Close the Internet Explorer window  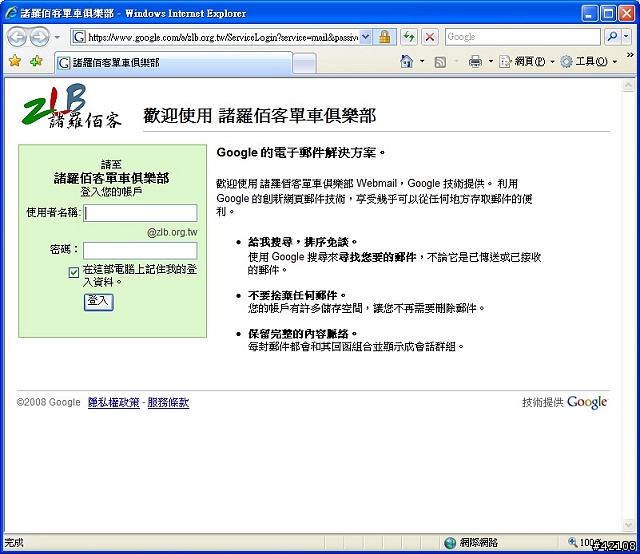tap(627, 13)
